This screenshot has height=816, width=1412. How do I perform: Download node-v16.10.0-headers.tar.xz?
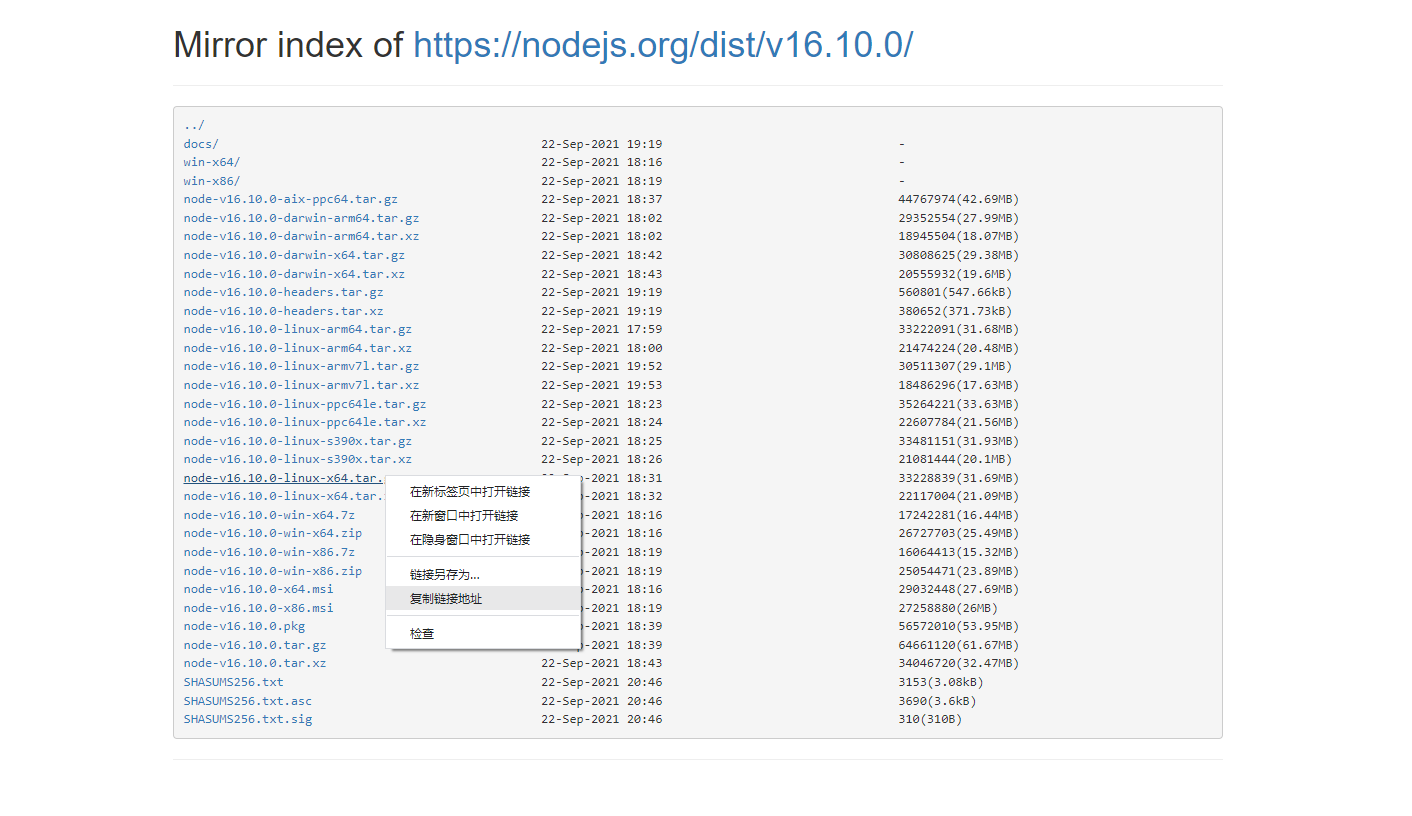pyautogui.click(x=284, y=311)
